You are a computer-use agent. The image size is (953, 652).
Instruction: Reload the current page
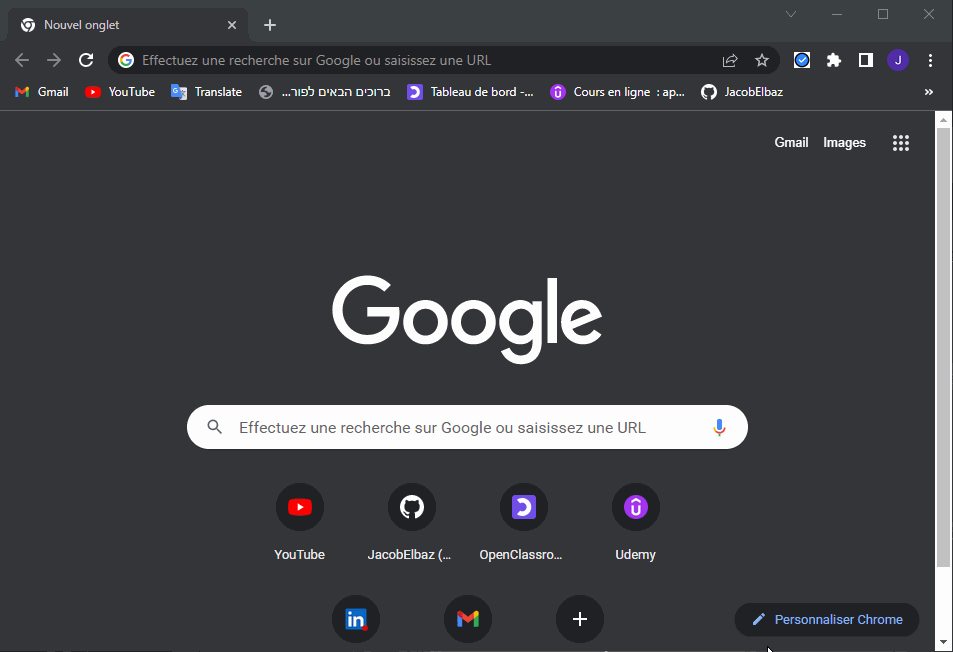(x=86, y=60)
